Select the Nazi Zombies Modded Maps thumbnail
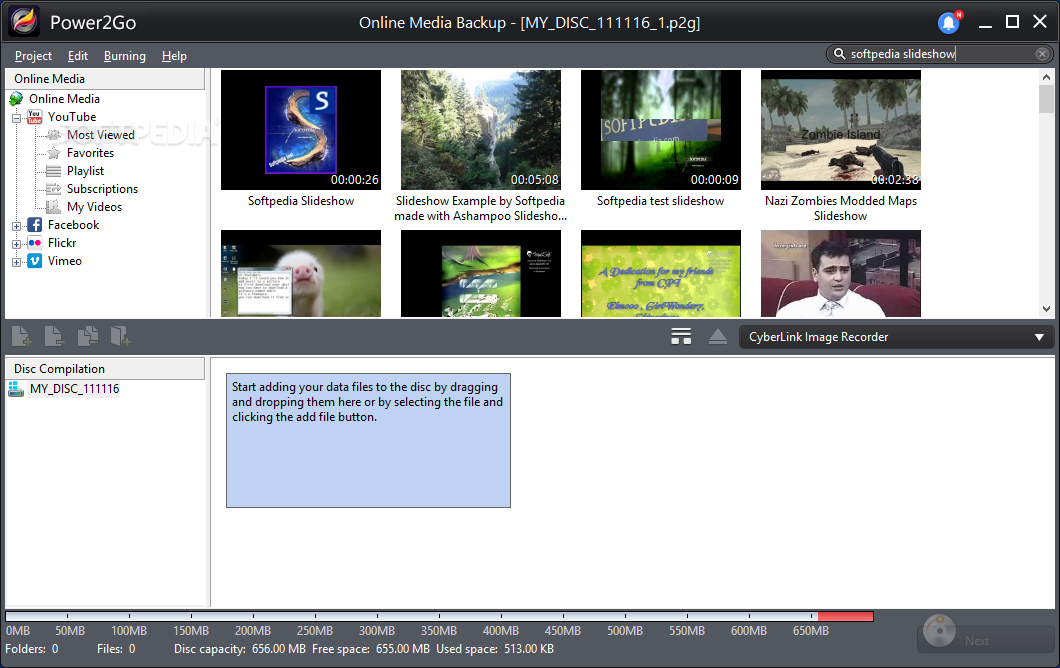The image size is (1060, 668). (x=840, y=130)
